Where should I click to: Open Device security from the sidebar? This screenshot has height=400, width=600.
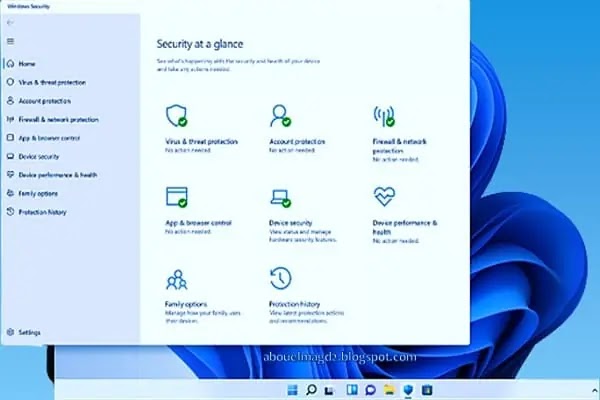33,157
